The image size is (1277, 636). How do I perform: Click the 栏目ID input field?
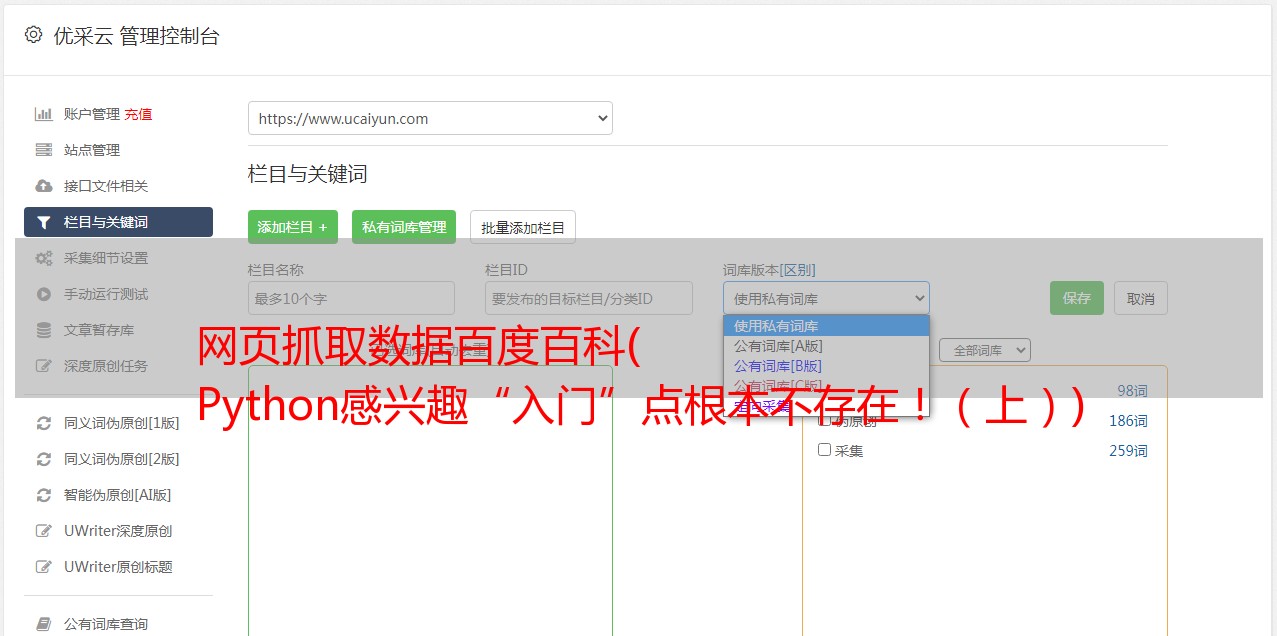point(588,298)
